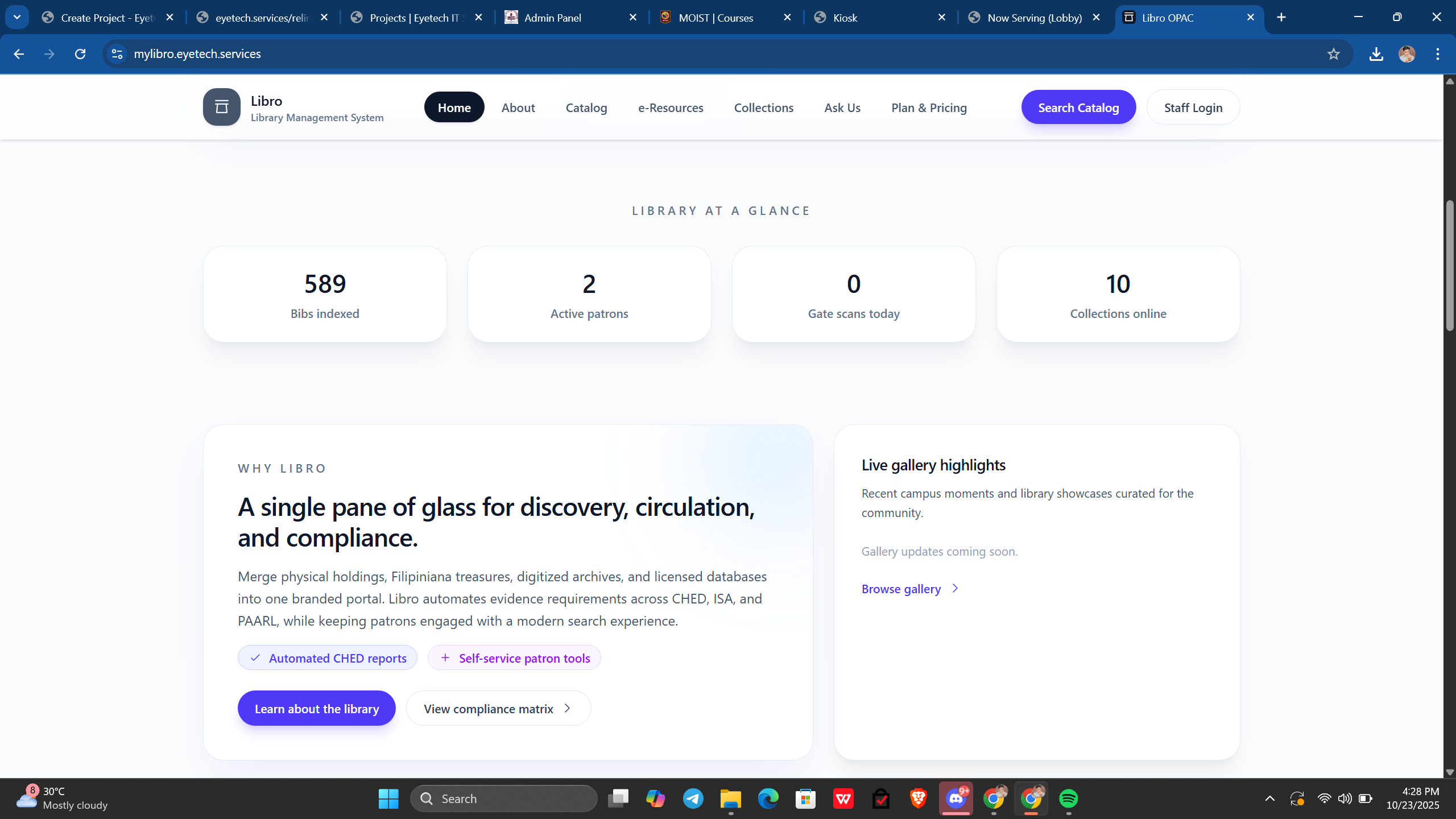
Task: Reload the current page
Action: click(80, 54)
